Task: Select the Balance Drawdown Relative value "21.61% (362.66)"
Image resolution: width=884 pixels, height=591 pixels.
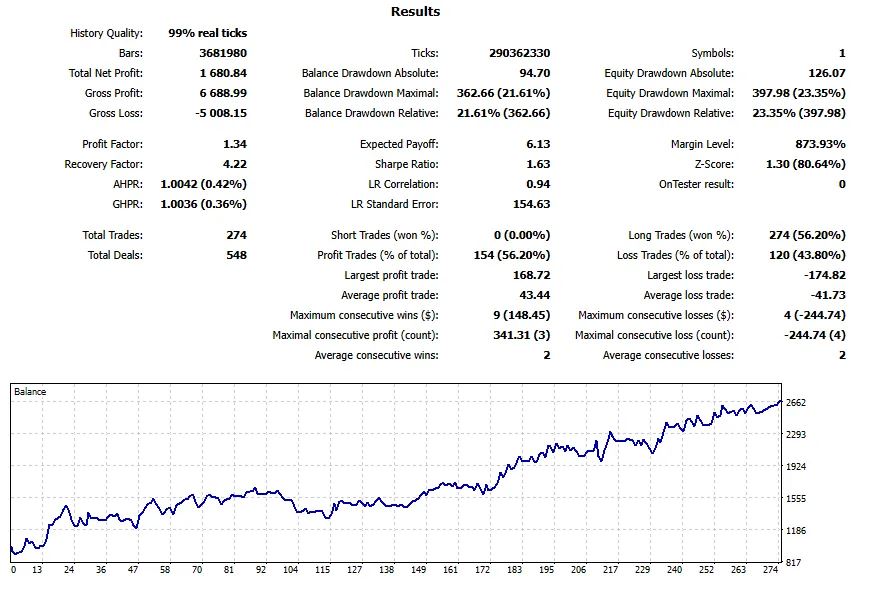Action: click(x=503, y=113)
